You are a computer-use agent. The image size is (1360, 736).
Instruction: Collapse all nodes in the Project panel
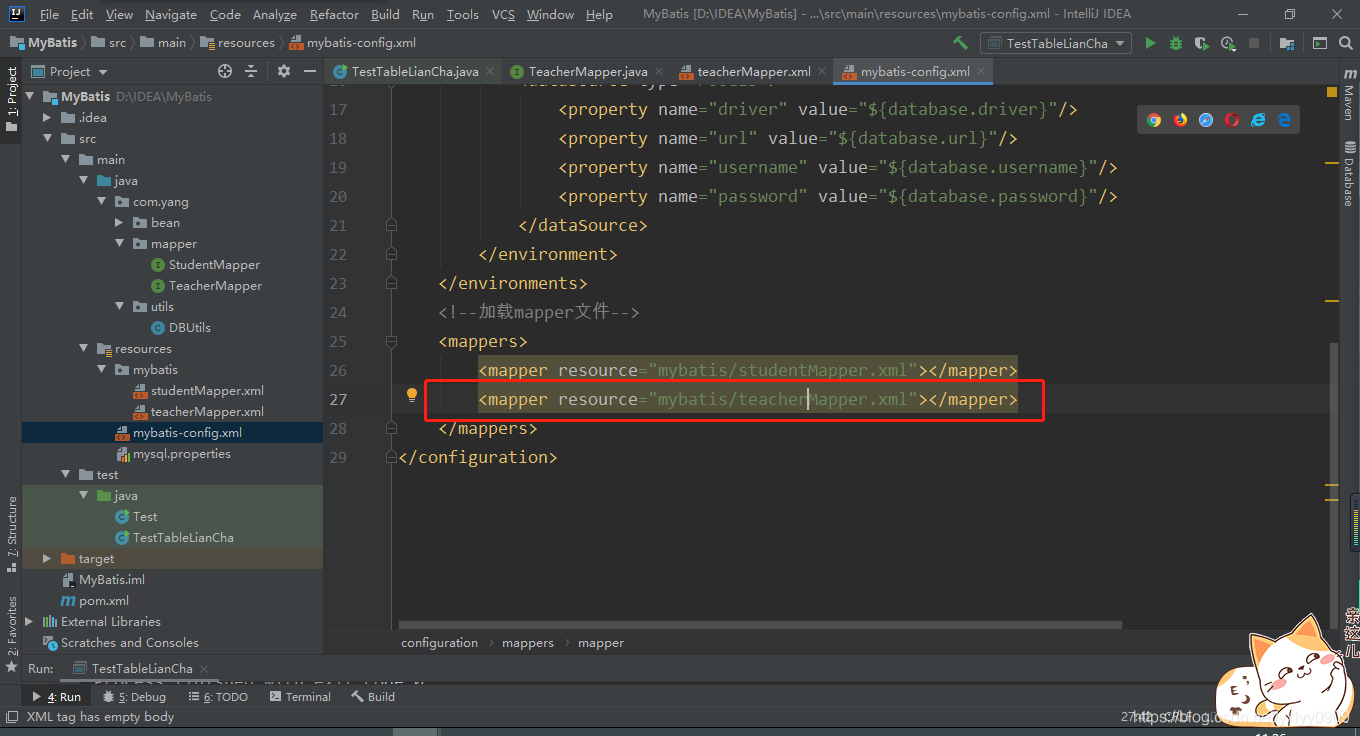(251, 71)
